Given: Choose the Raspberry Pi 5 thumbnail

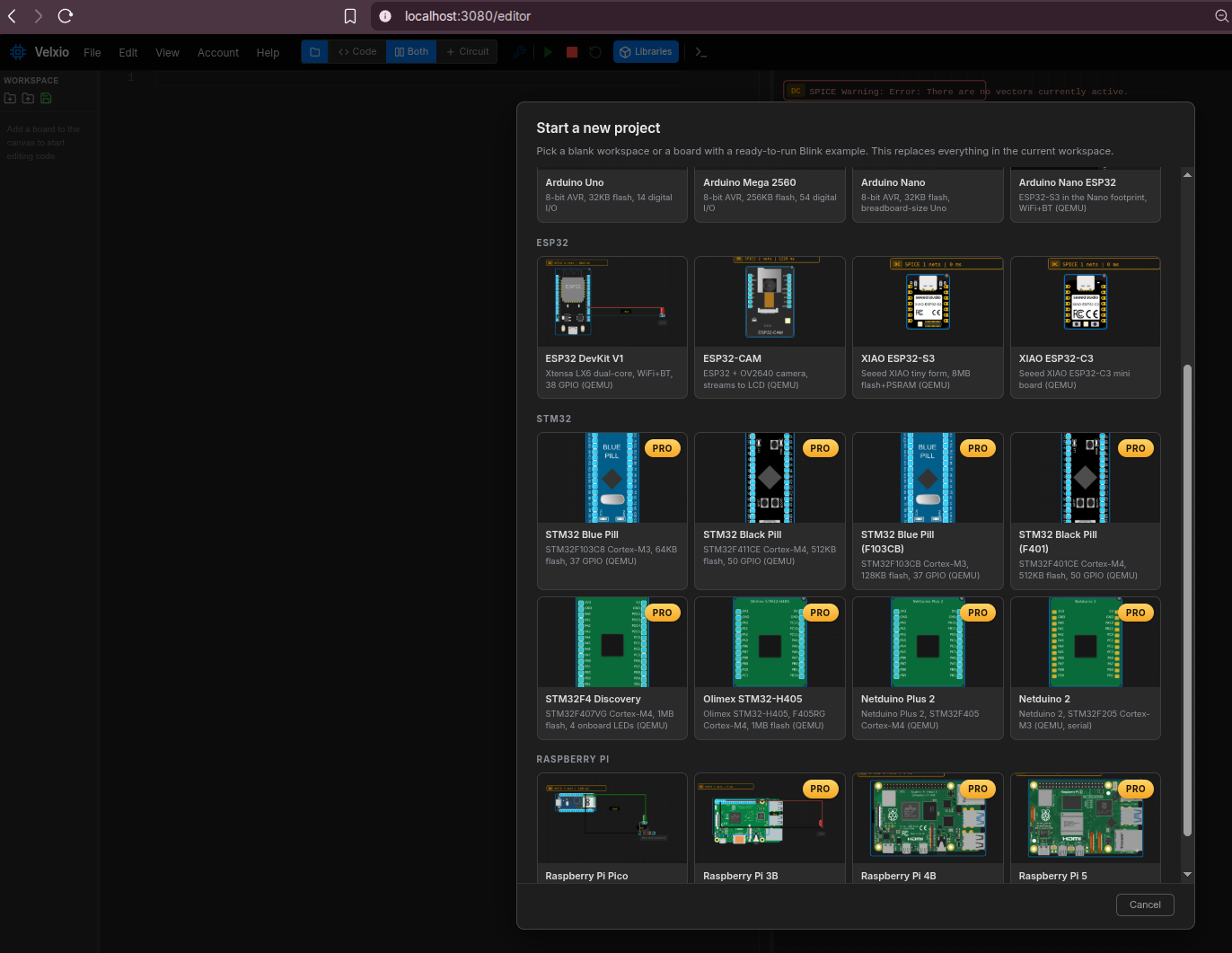Looking at the screenshot, I should 1086,818.
